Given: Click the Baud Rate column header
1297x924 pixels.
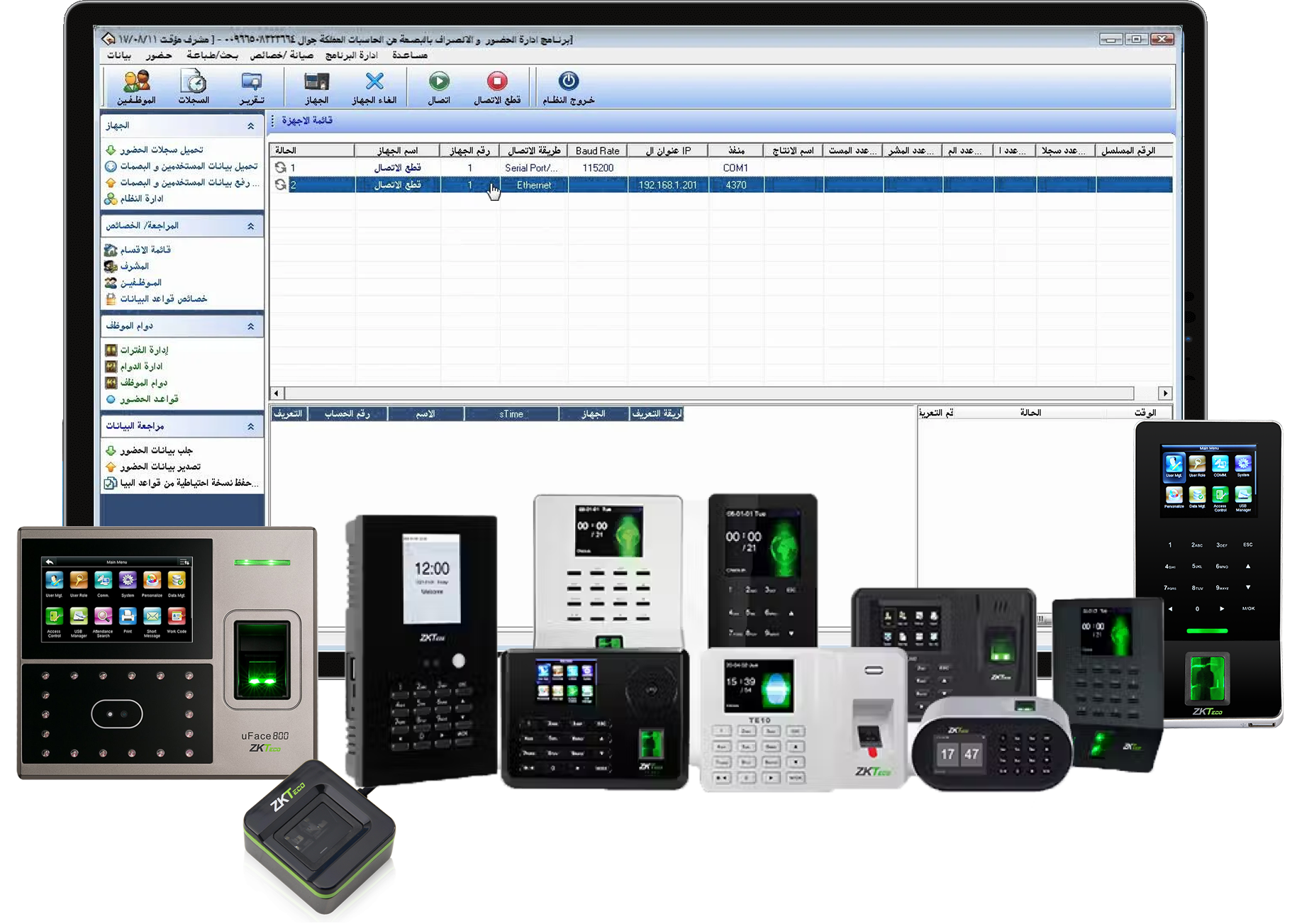Looking at the screenshot, I should pyautogui.click(x=597, y=150).
